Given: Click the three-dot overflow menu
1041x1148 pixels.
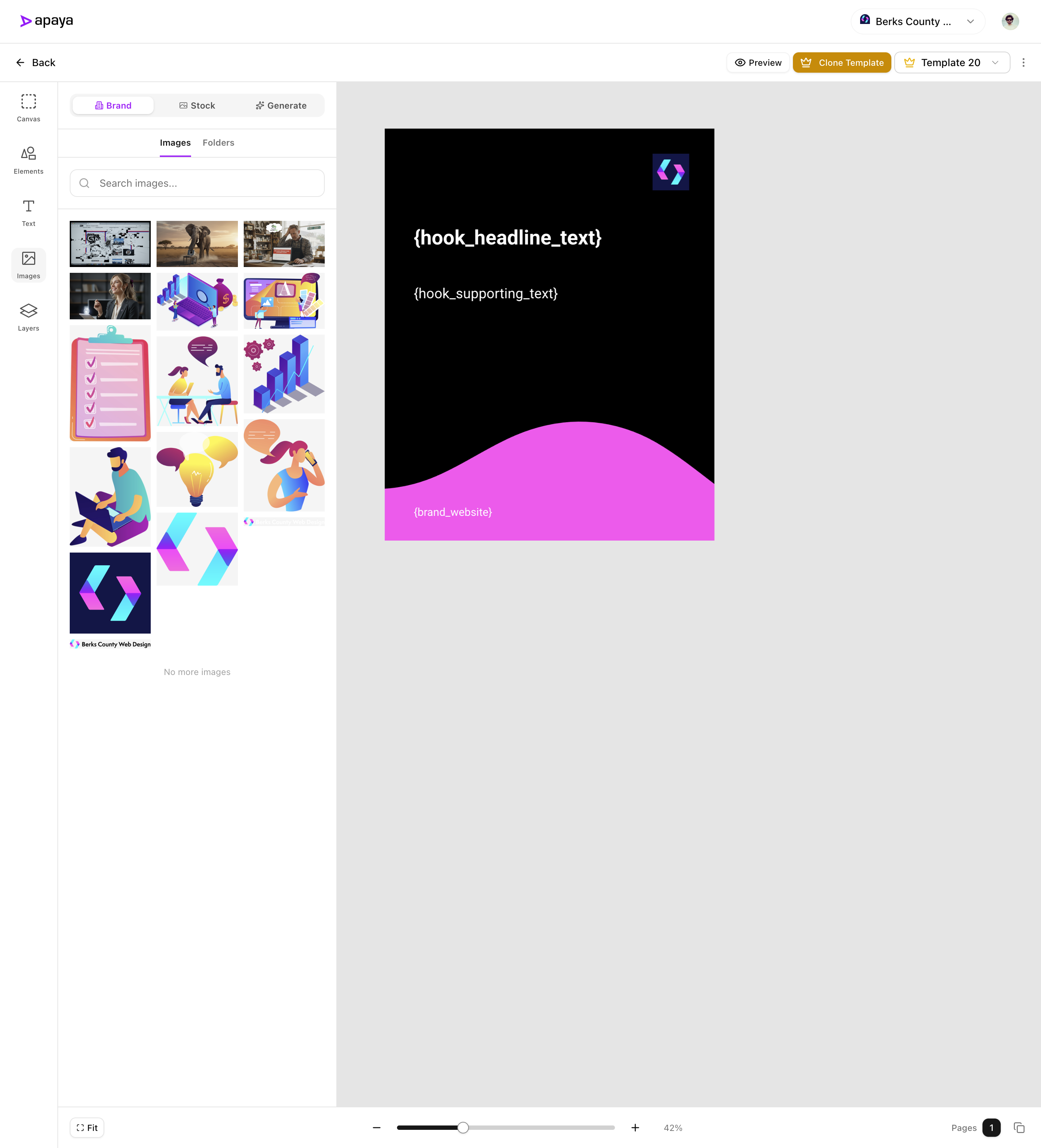Looking at the screenshot, I should pyautogui.click(x=1023, y=62).
